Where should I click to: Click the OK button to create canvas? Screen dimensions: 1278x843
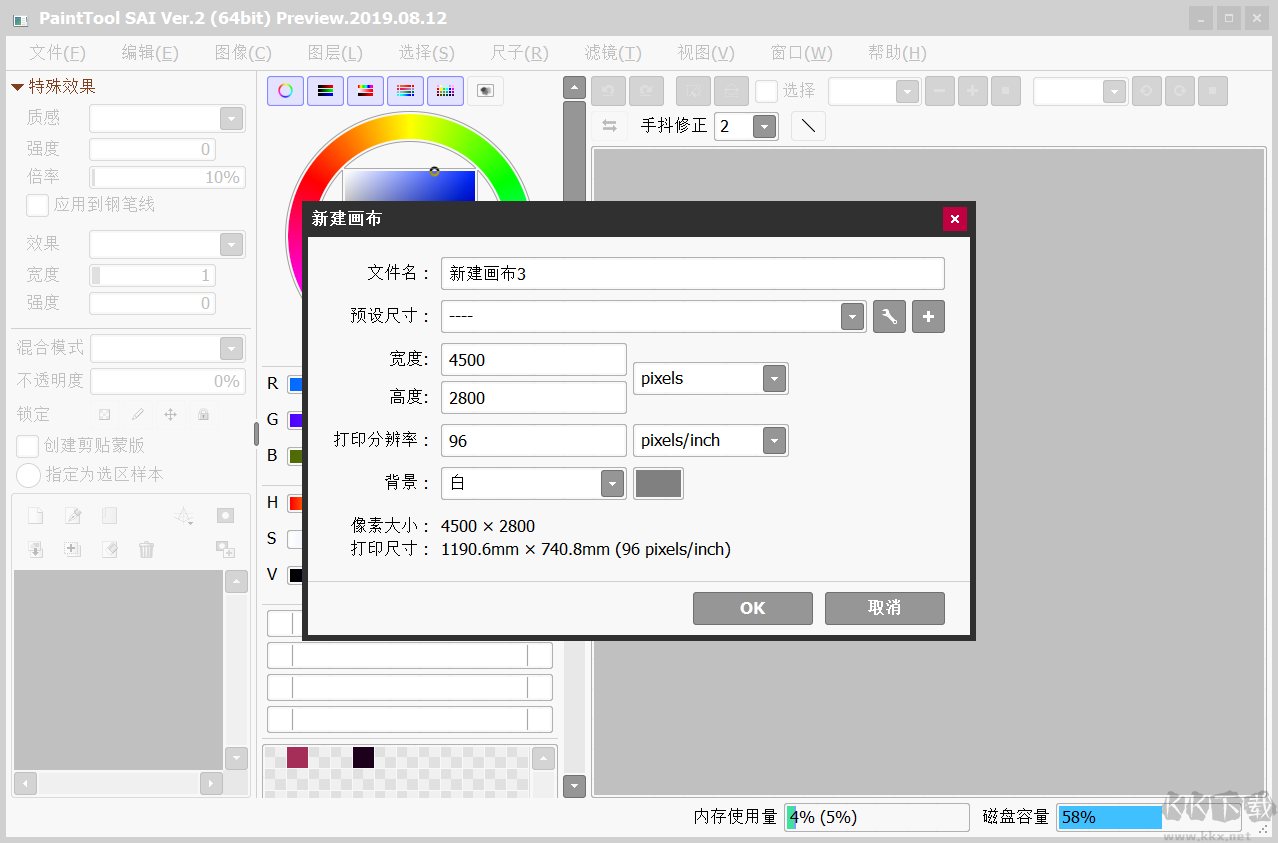point(752,608)
